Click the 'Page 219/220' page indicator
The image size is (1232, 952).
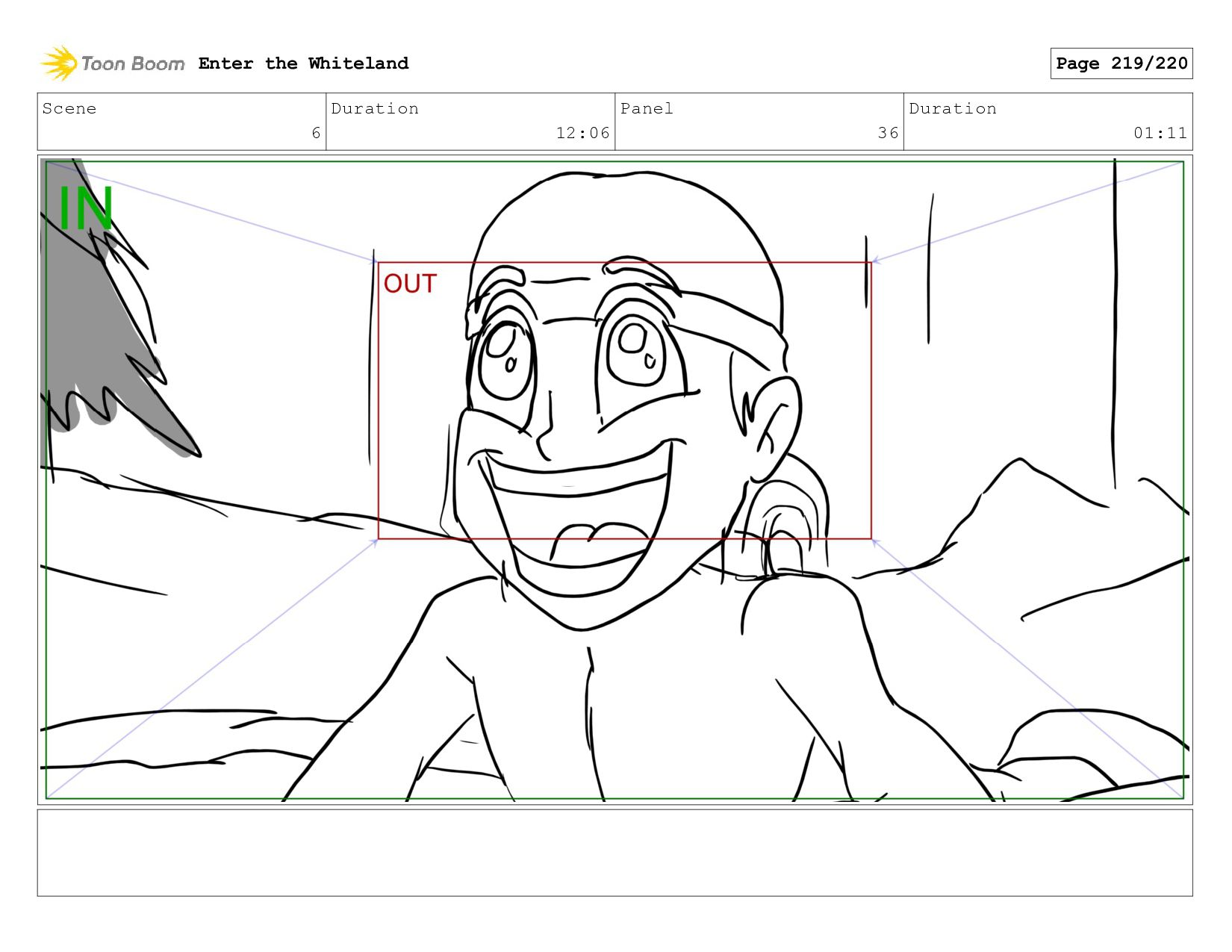[1121, 63]
